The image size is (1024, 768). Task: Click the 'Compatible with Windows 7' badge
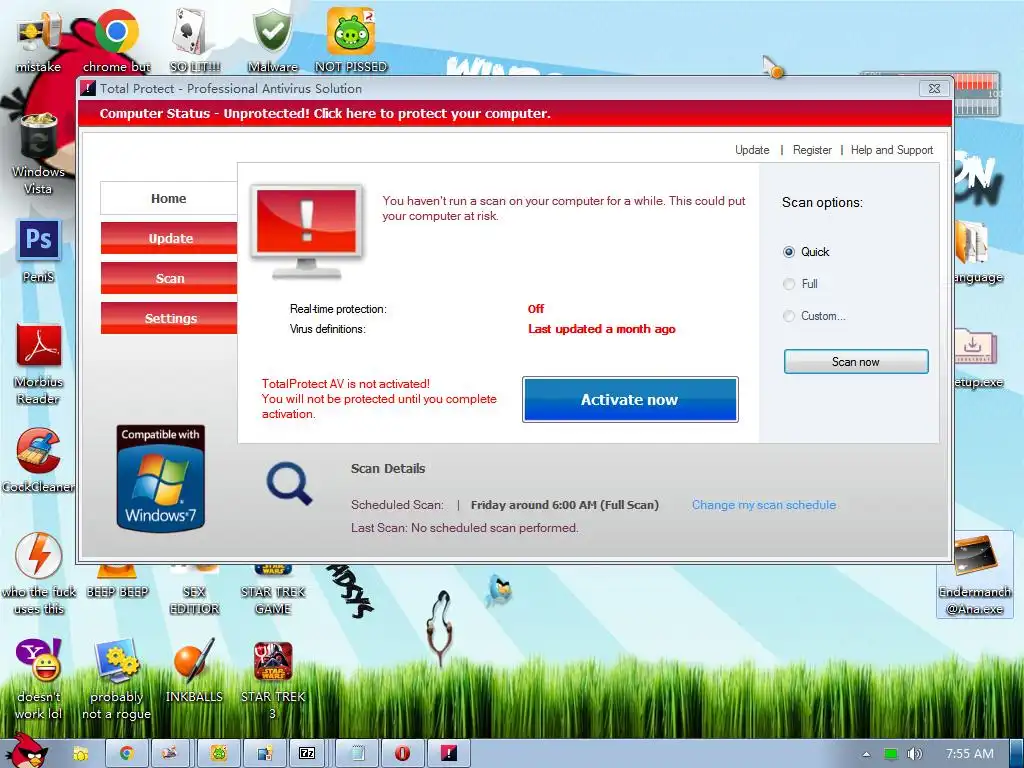[161, 478]
